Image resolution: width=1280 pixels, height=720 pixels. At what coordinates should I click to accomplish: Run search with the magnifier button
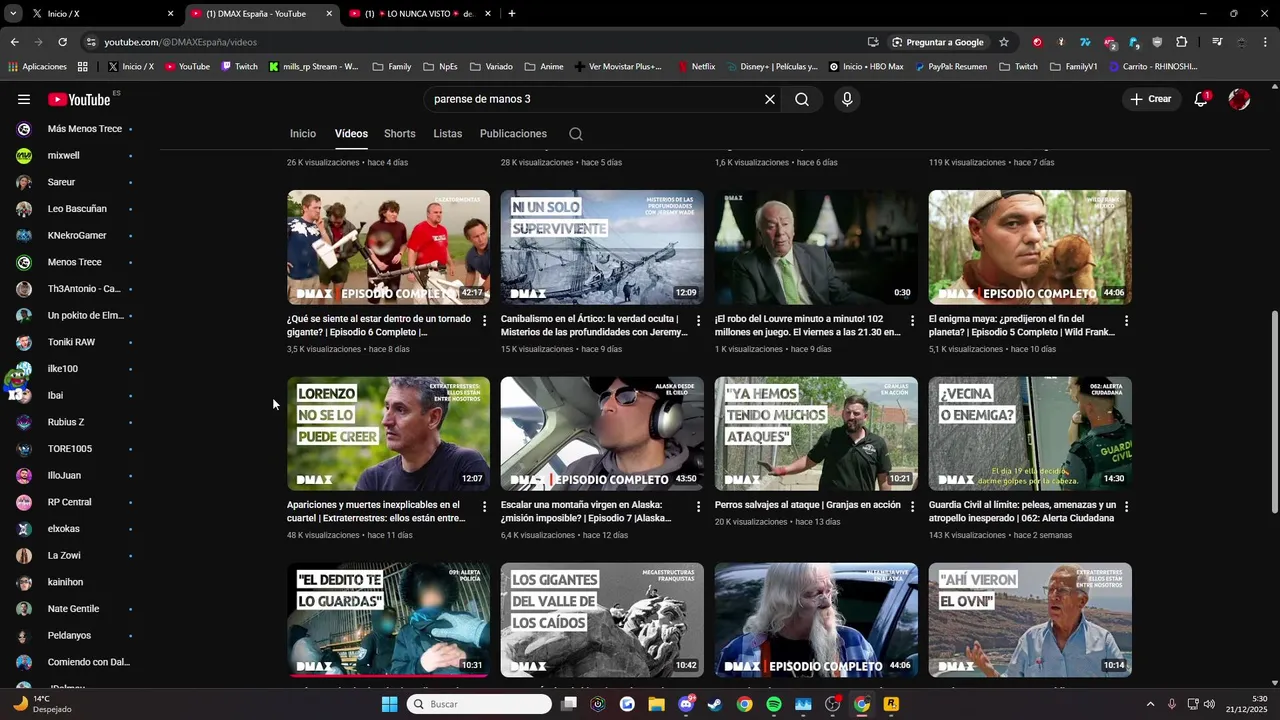click(x=802, y=99)
